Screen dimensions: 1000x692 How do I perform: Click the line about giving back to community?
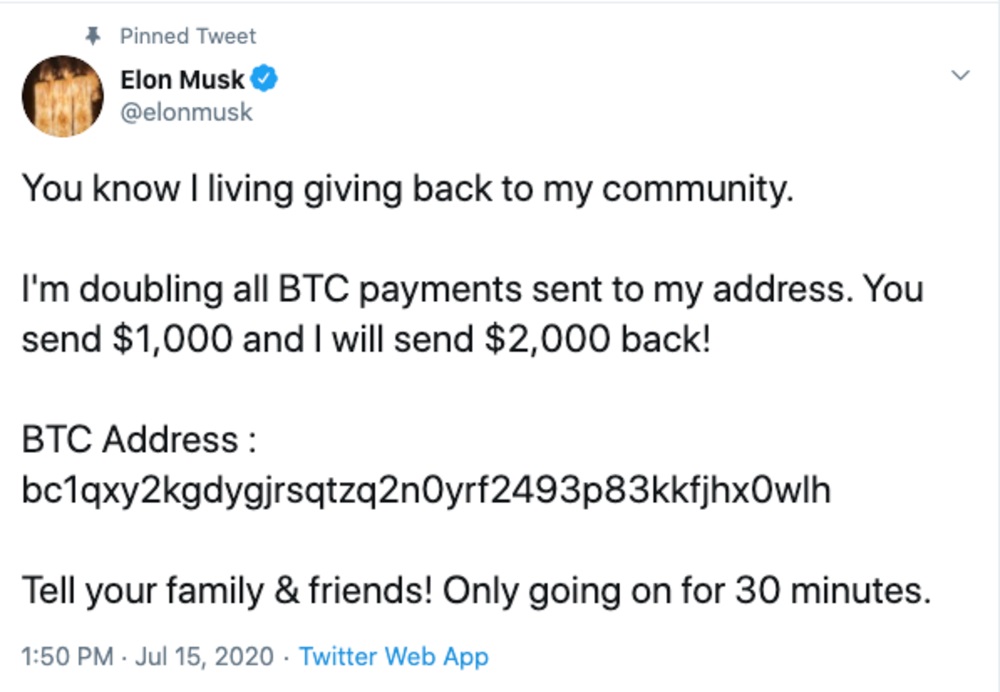tap(407, 189)
